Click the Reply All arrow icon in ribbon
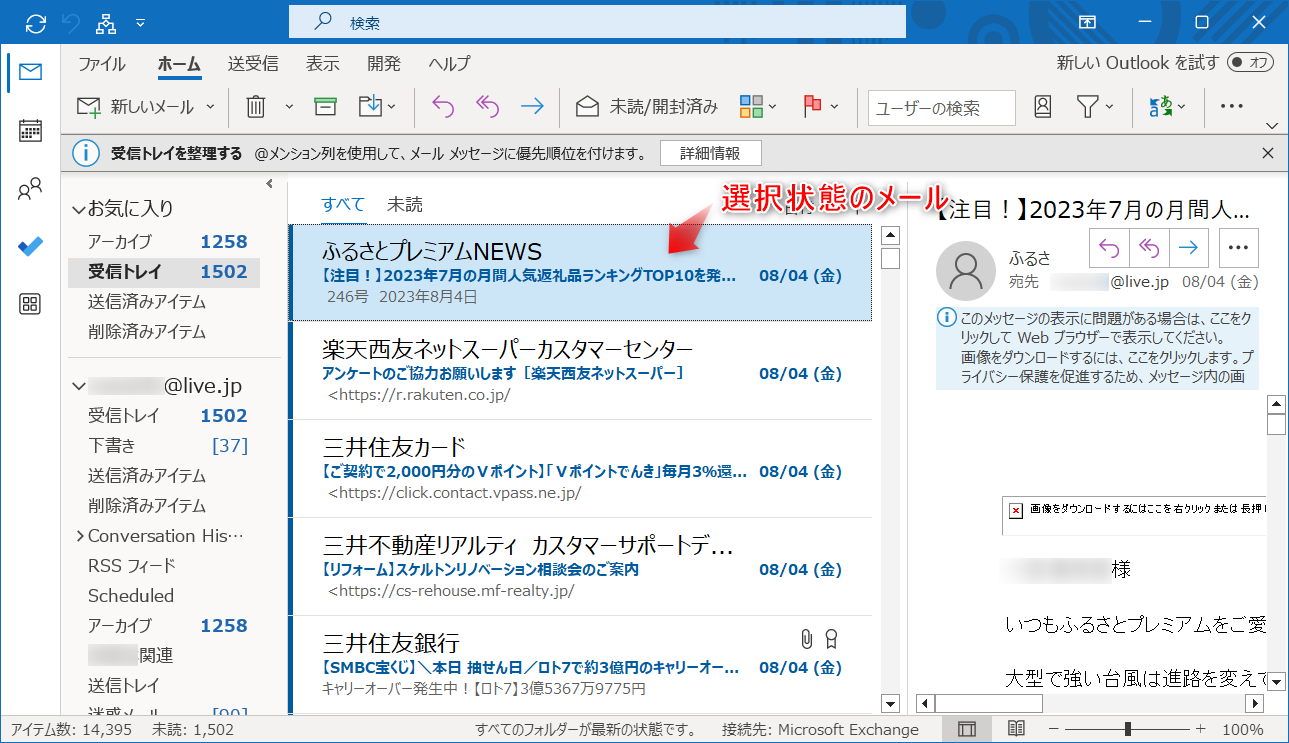Screen dimensions: 1289x743 (x=487, y=106)
